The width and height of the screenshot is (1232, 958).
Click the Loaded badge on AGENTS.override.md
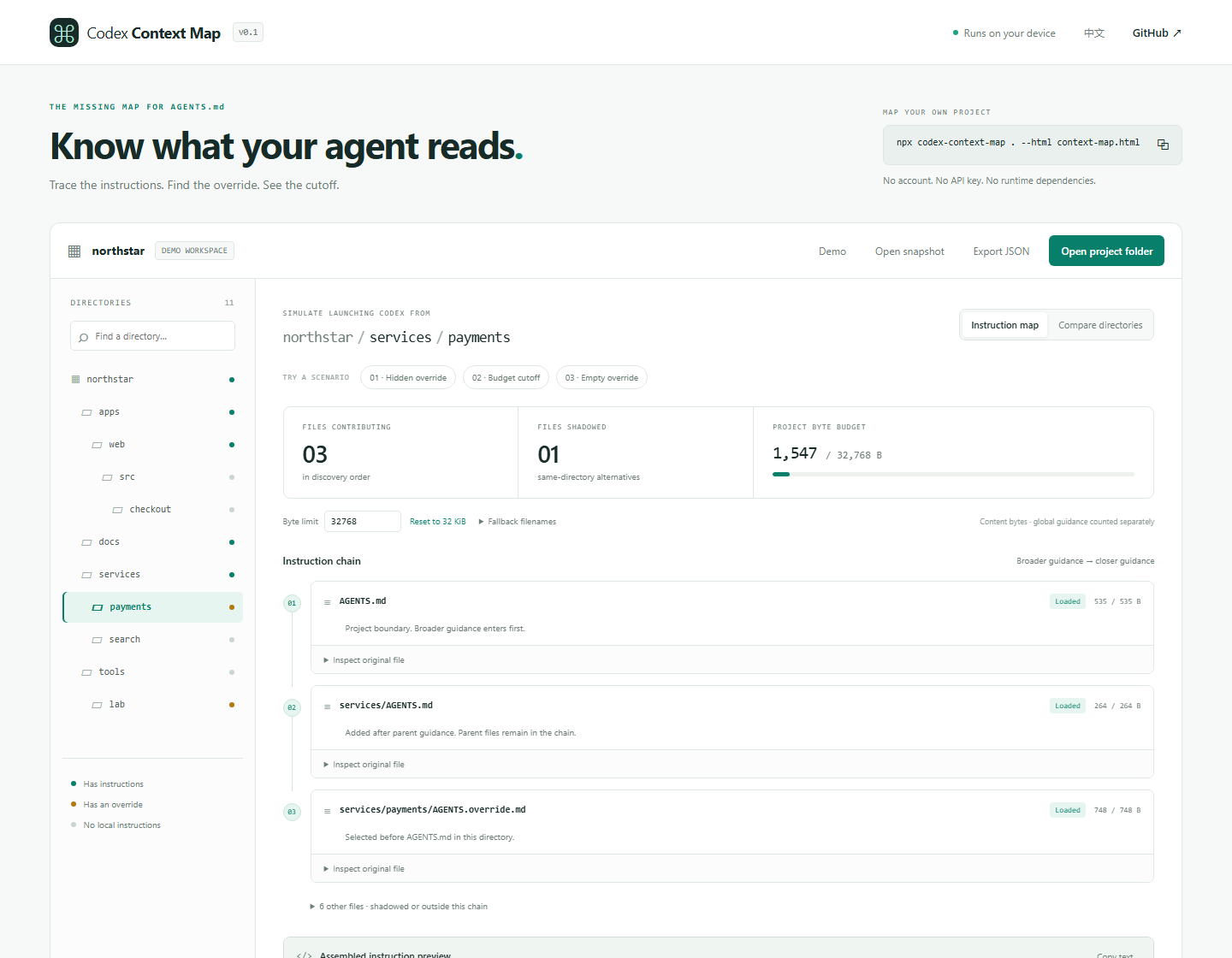pyautogui.click(x=1068, y=810)
